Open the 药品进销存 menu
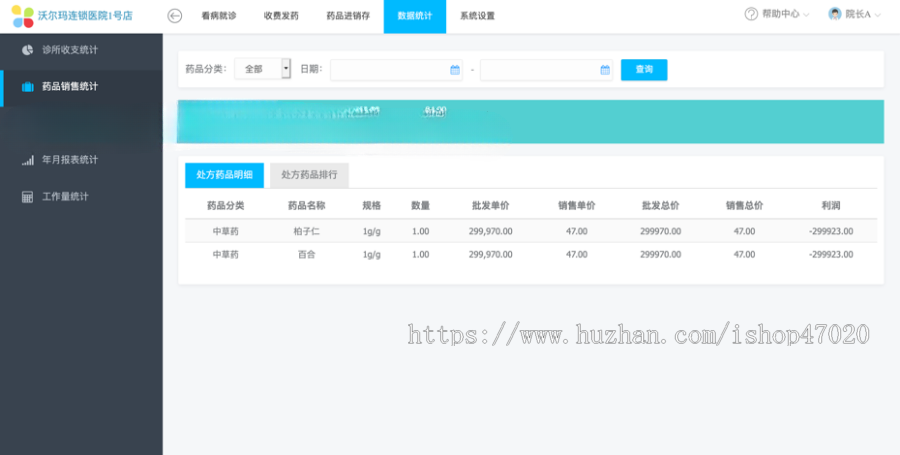 click(x=348, y=16)
